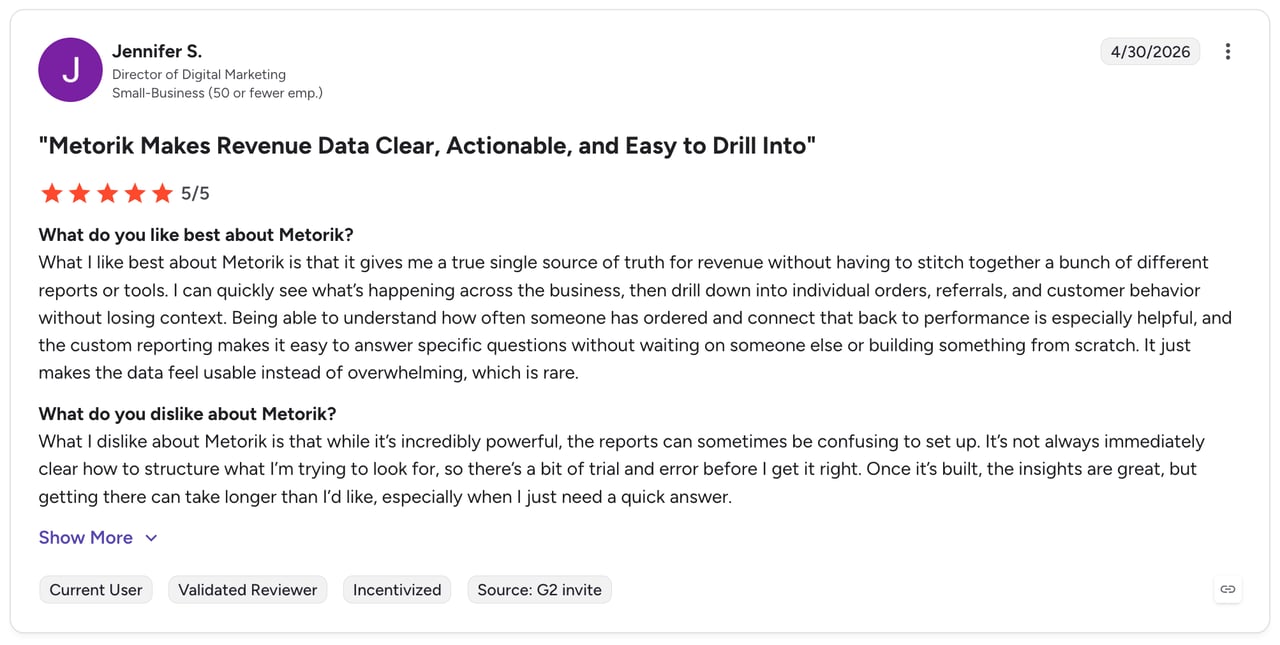1280x645 pixels.
Task: Click the Incentivized badge
Action: point(397,590)
